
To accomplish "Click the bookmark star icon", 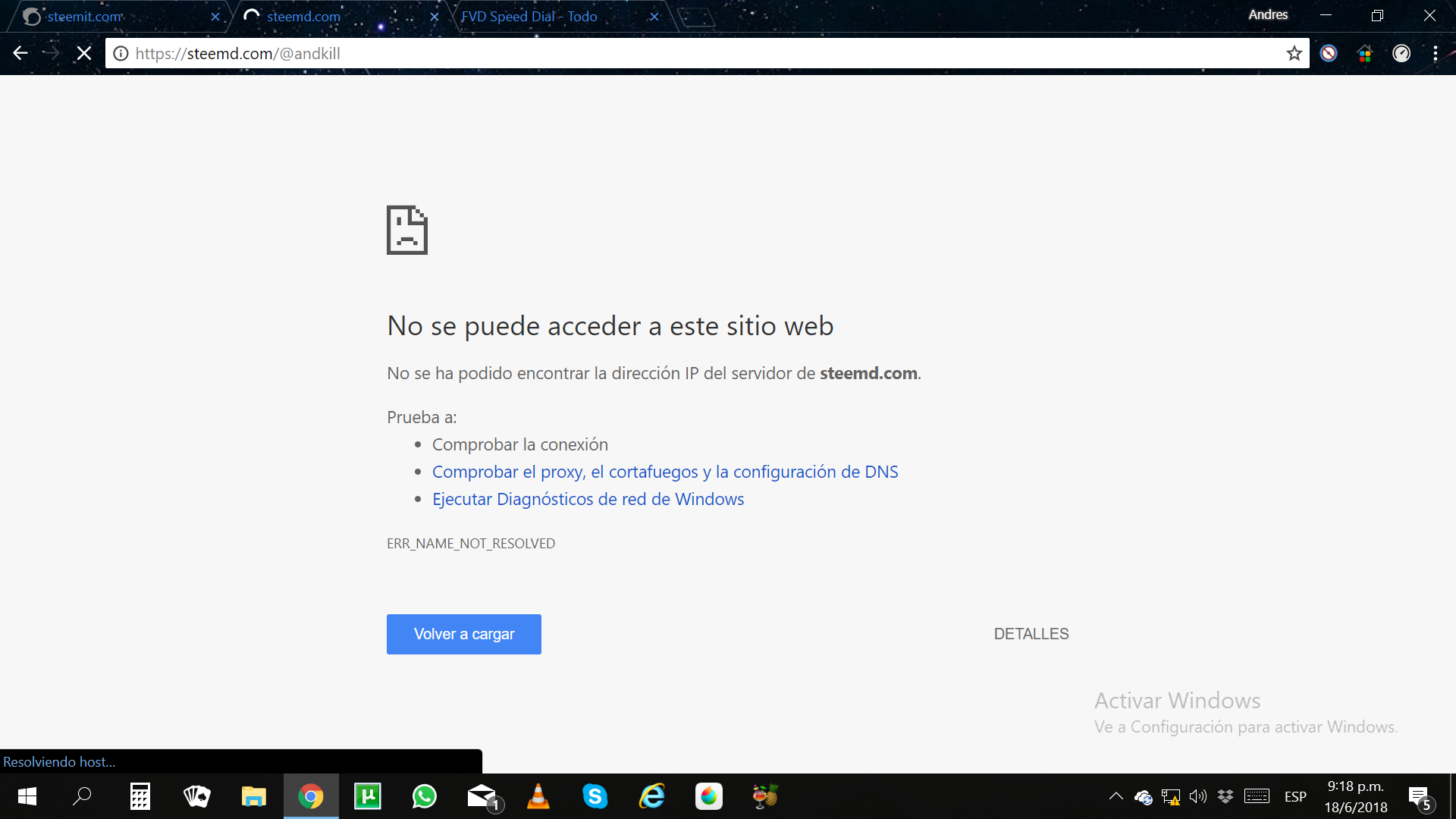I will 1294,54.
